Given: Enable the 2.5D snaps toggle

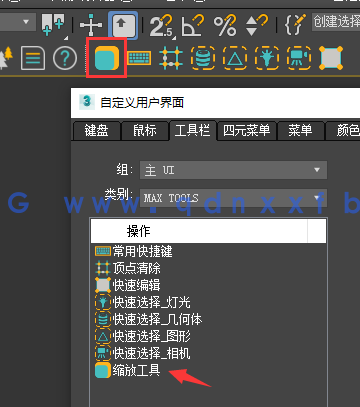Looking at the screenshot, I should click(x=161, y=26).
